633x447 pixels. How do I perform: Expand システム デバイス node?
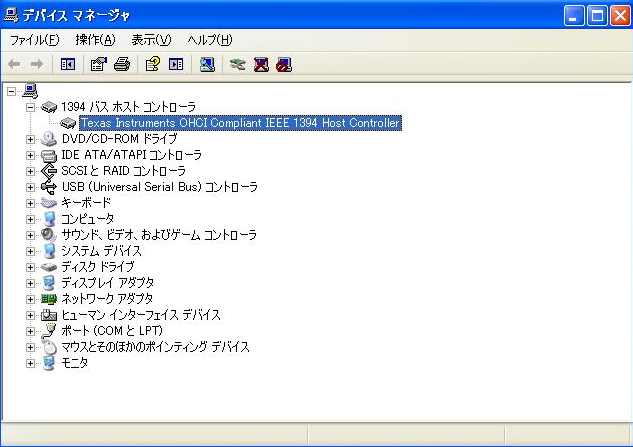[30, 251]
